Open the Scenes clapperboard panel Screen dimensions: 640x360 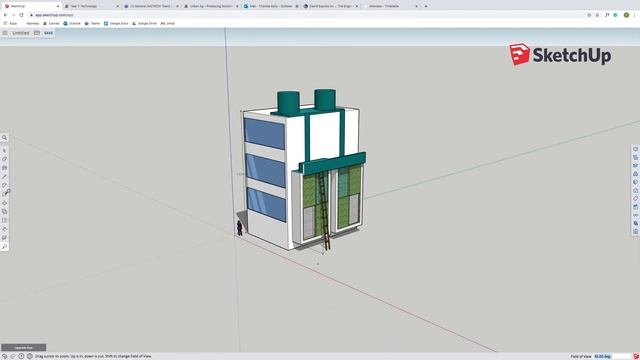click(636, 207)
